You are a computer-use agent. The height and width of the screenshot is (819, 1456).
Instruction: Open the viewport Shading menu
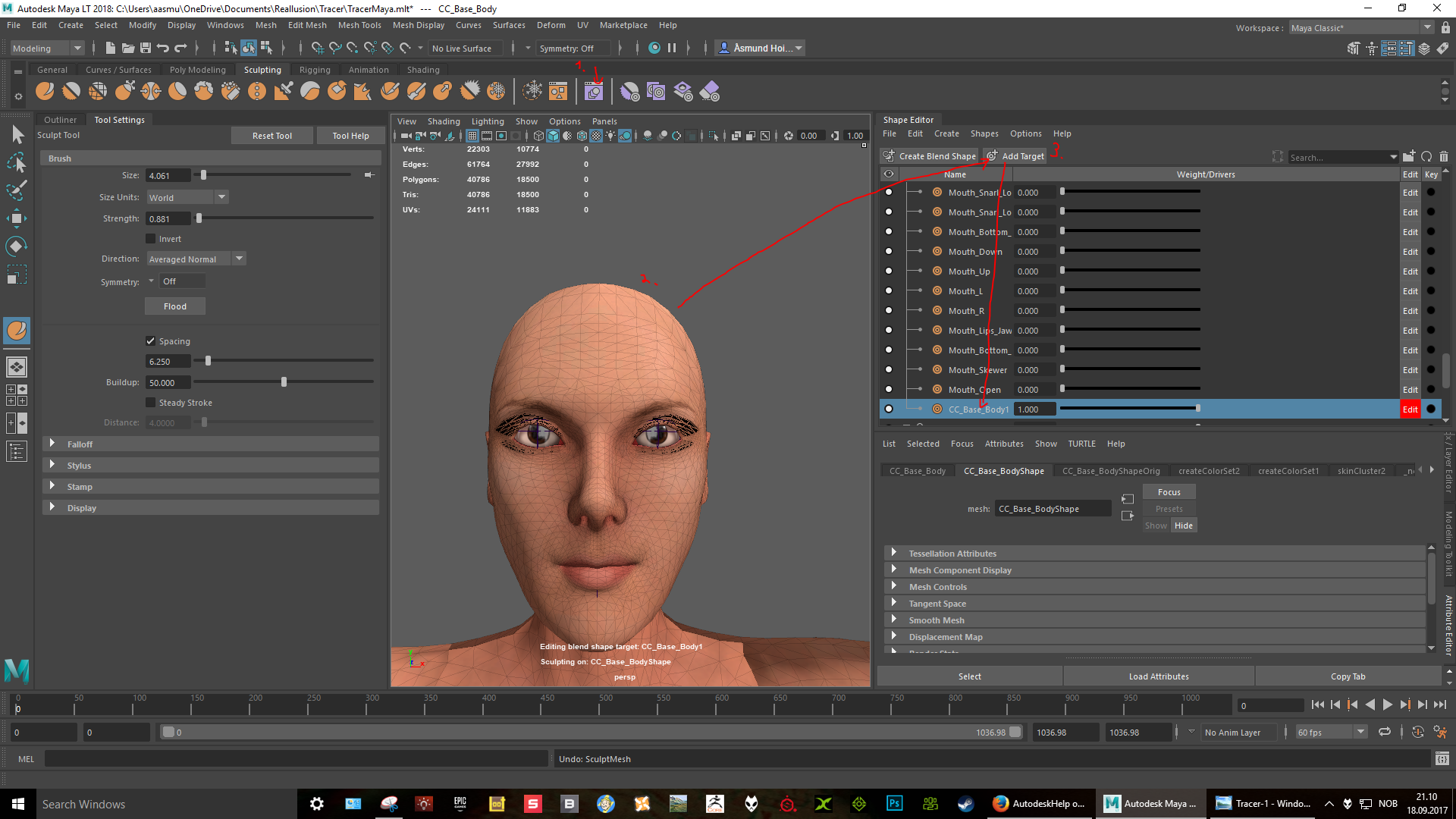(x=444, y=121)
